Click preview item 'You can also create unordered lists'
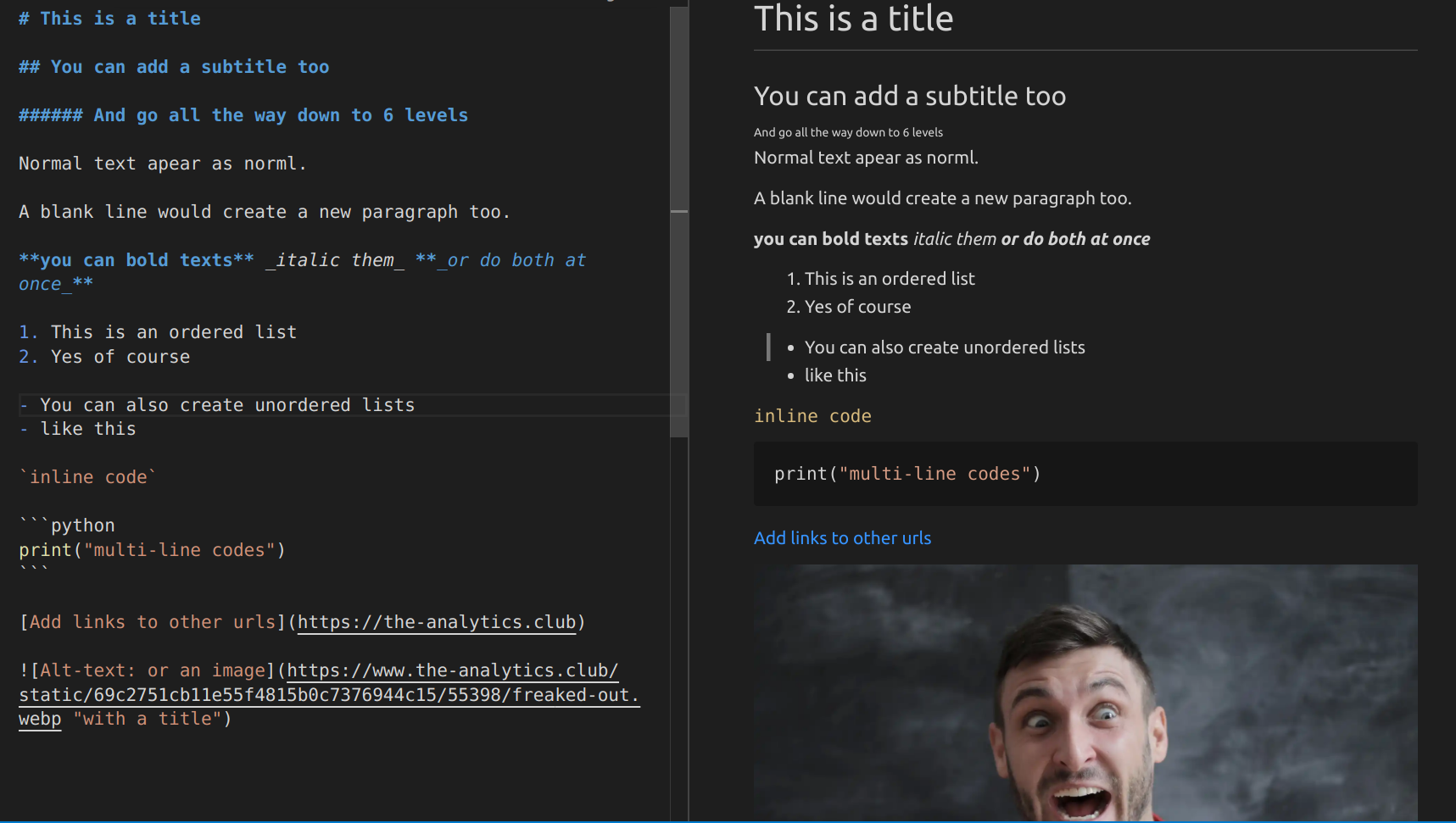The height and width of the screenshot is (823, 1456). click(x=945, y=348)
